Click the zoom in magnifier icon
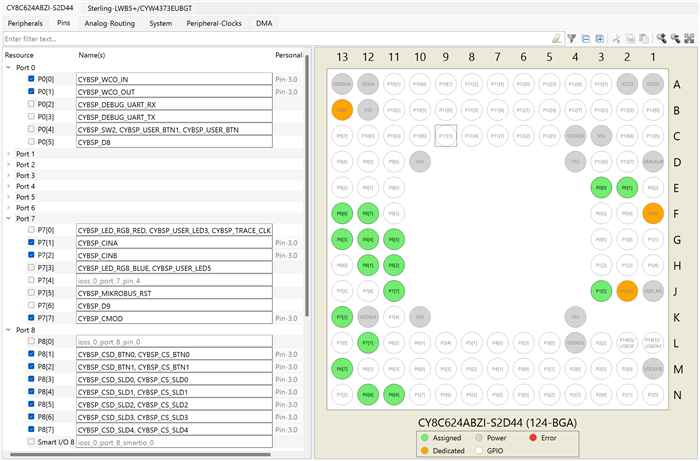The image size is (700, 461). (663, 38)
